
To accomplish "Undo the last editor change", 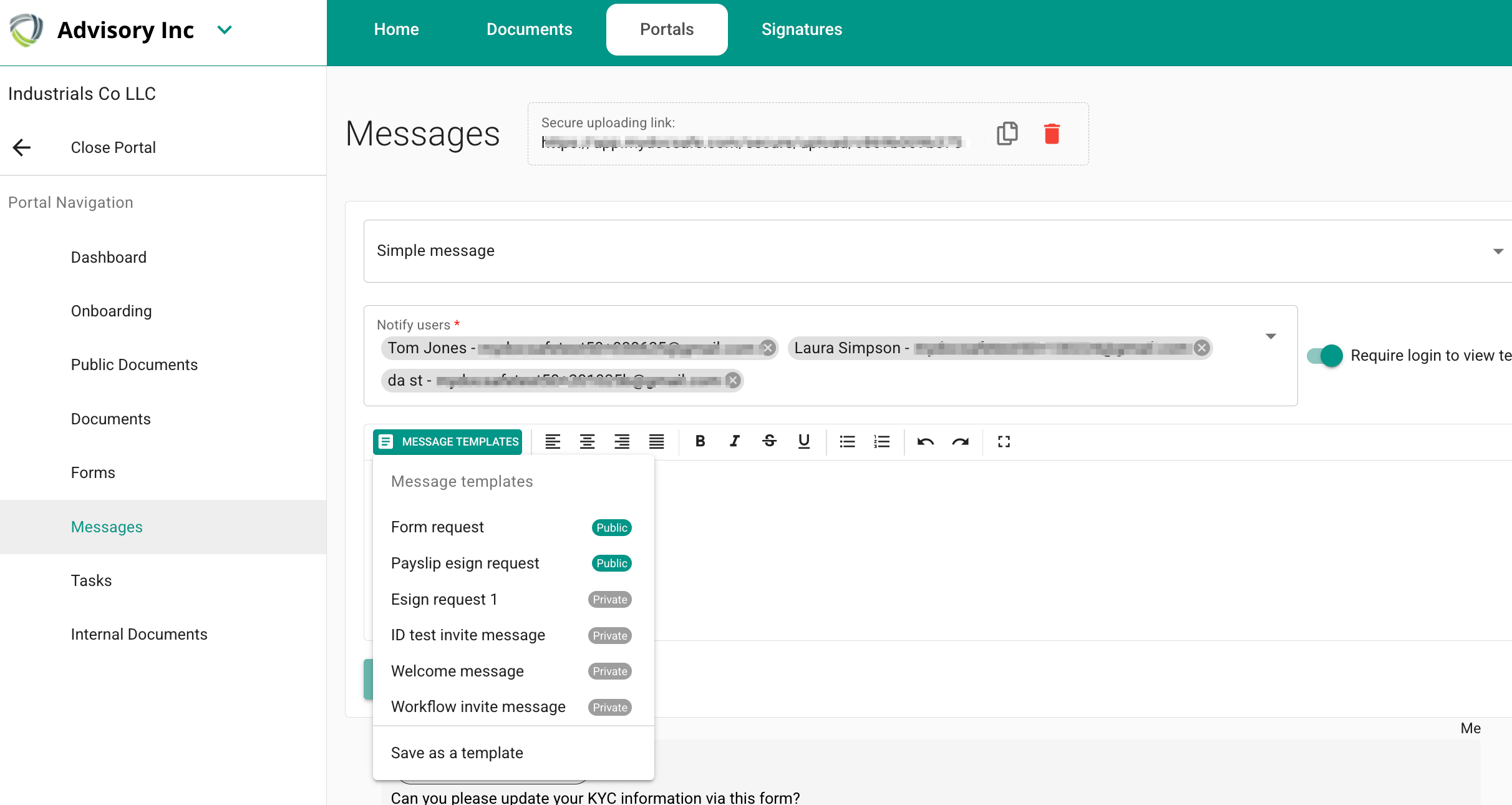I will point(926,441).
